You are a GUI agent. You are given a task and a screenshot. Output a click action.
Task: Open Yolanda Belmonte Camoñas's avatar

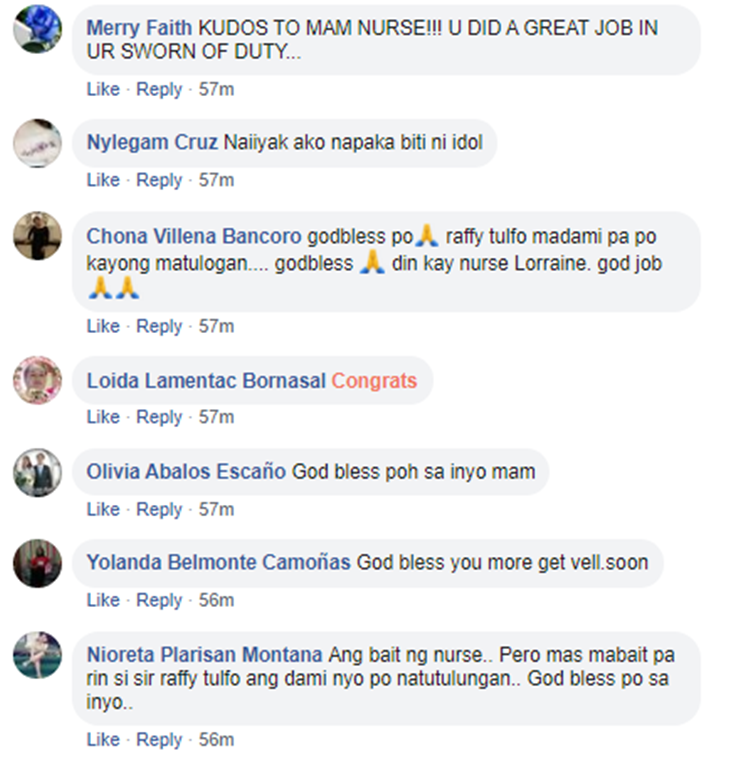pyautogui.click(x=37, y=563)
